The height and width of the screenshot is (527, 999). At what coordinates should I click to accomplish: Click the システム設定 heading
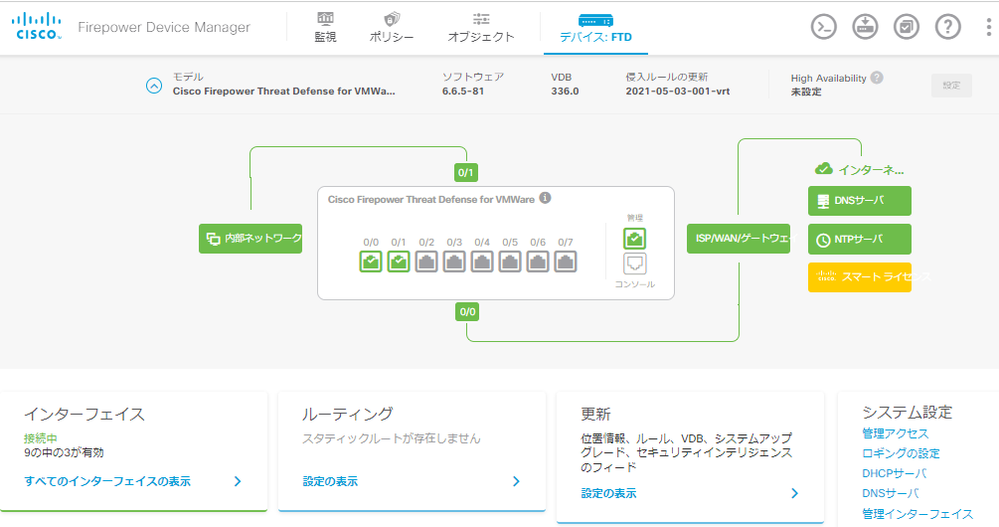coord(907,412)
